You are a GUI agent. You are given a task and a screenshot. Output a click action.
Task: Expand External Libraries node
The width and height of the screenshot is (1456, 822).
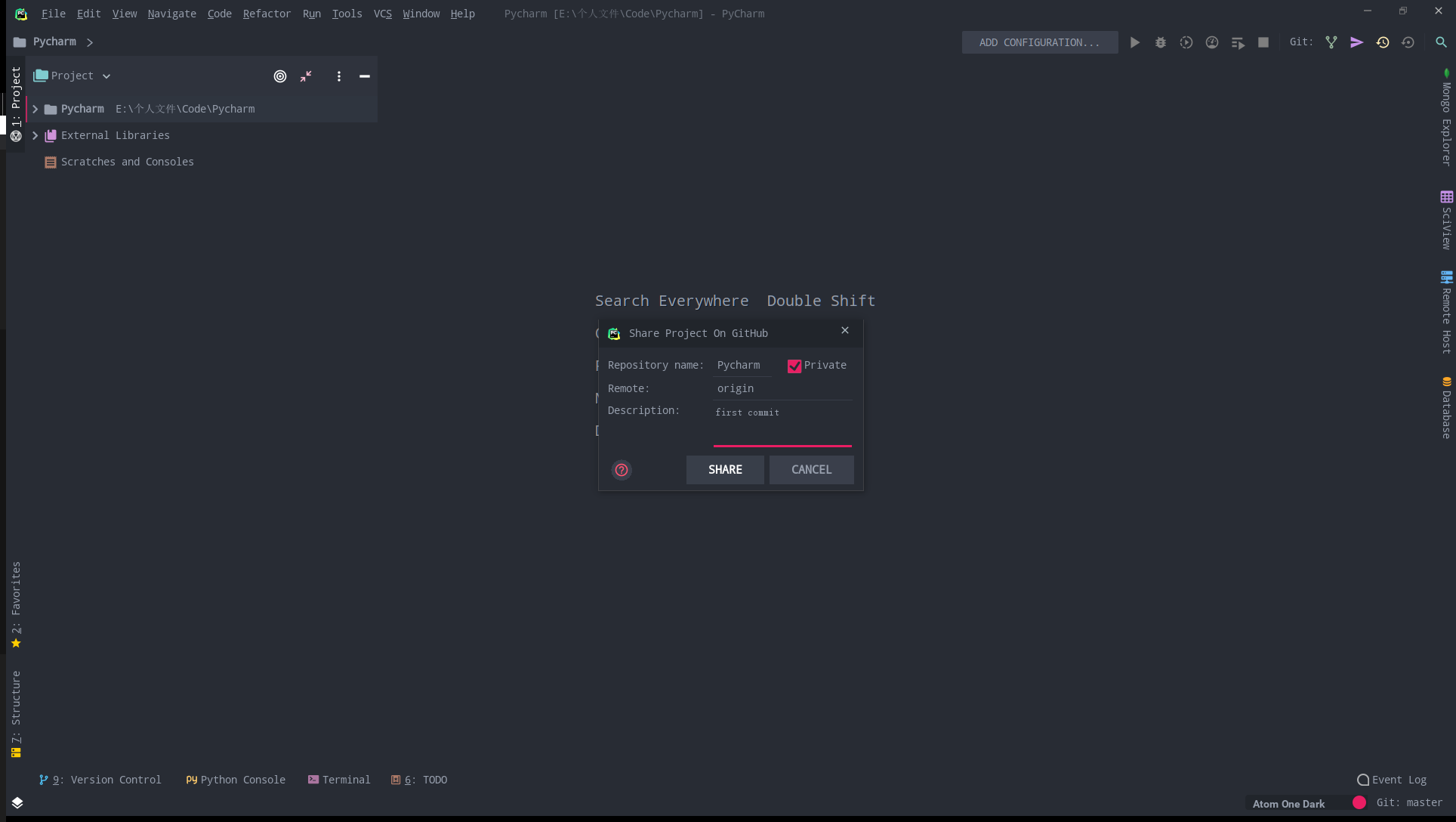[35, 136]
